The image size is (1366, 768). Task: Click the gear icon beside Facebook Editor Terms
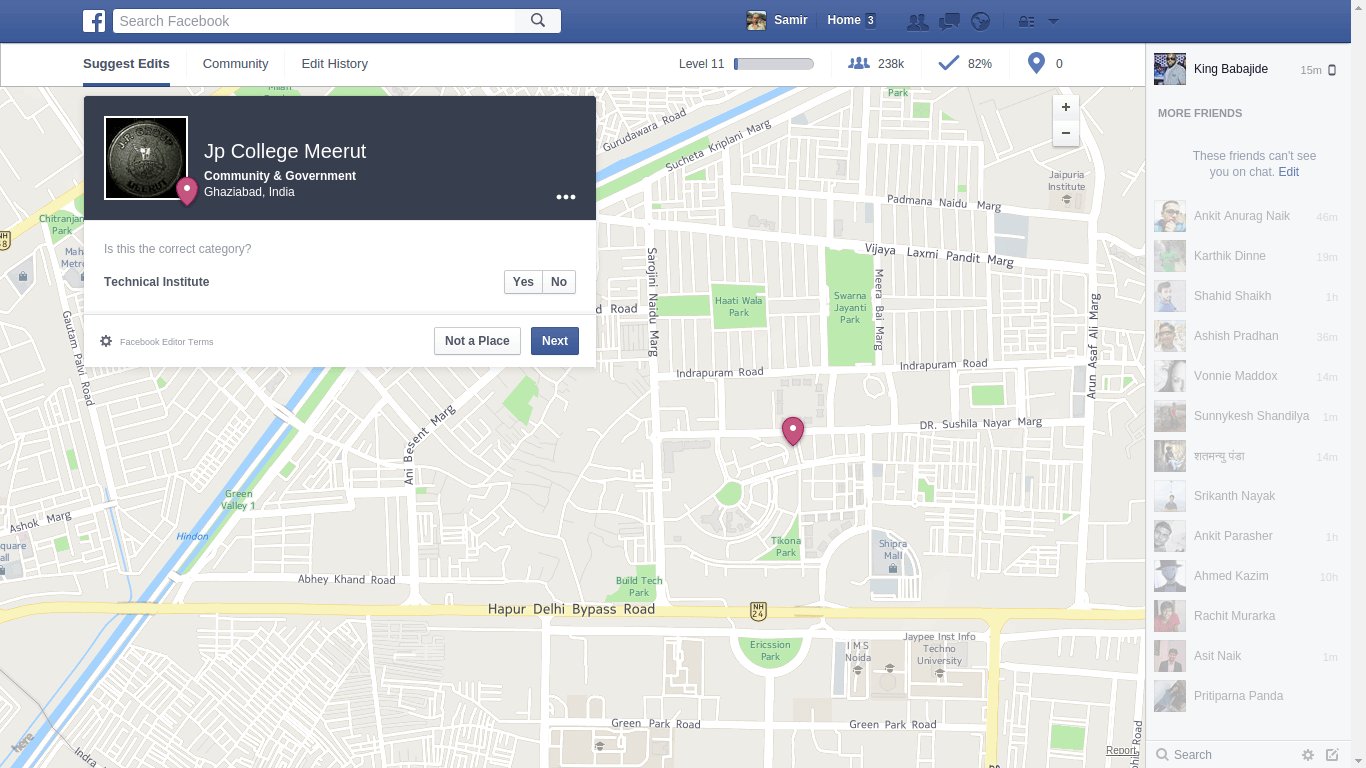tap(106, 341)
